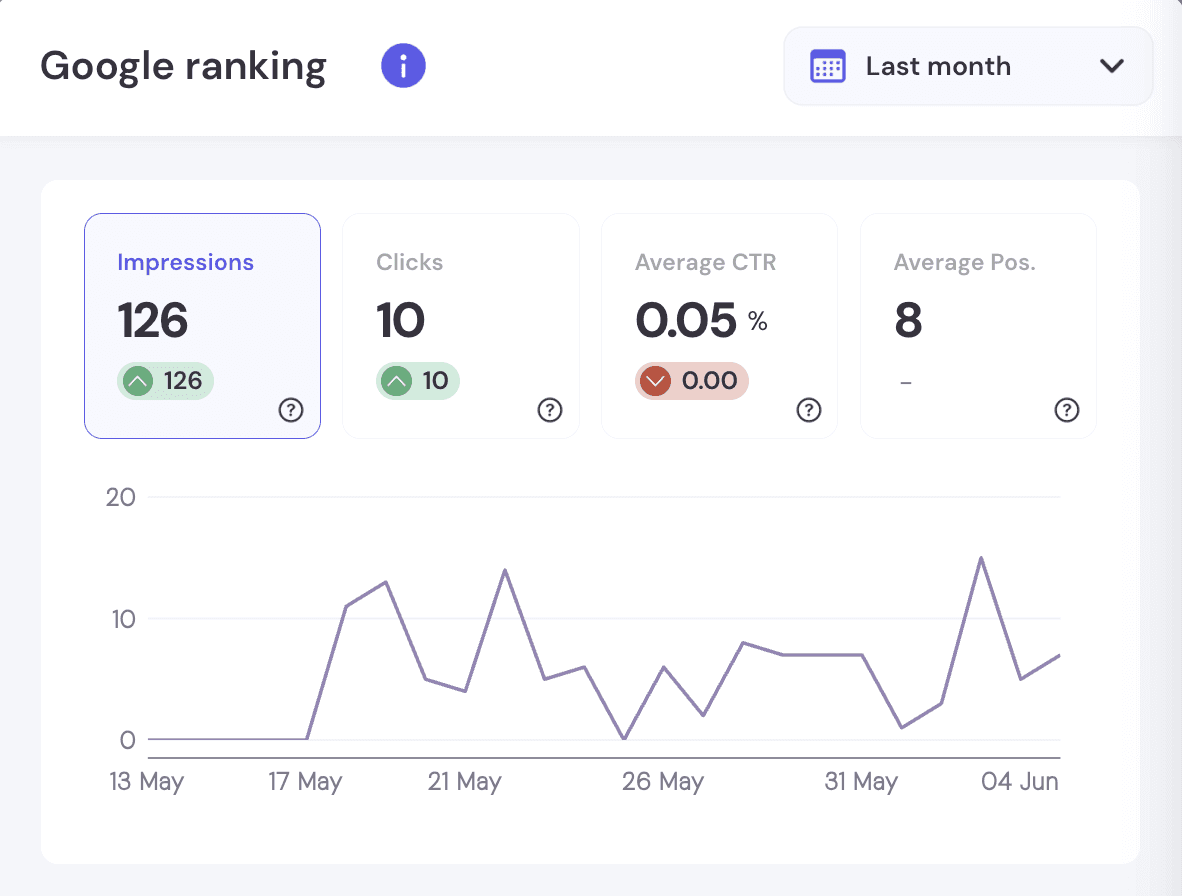Click the 21 May axis label

[x=464, y=781]
